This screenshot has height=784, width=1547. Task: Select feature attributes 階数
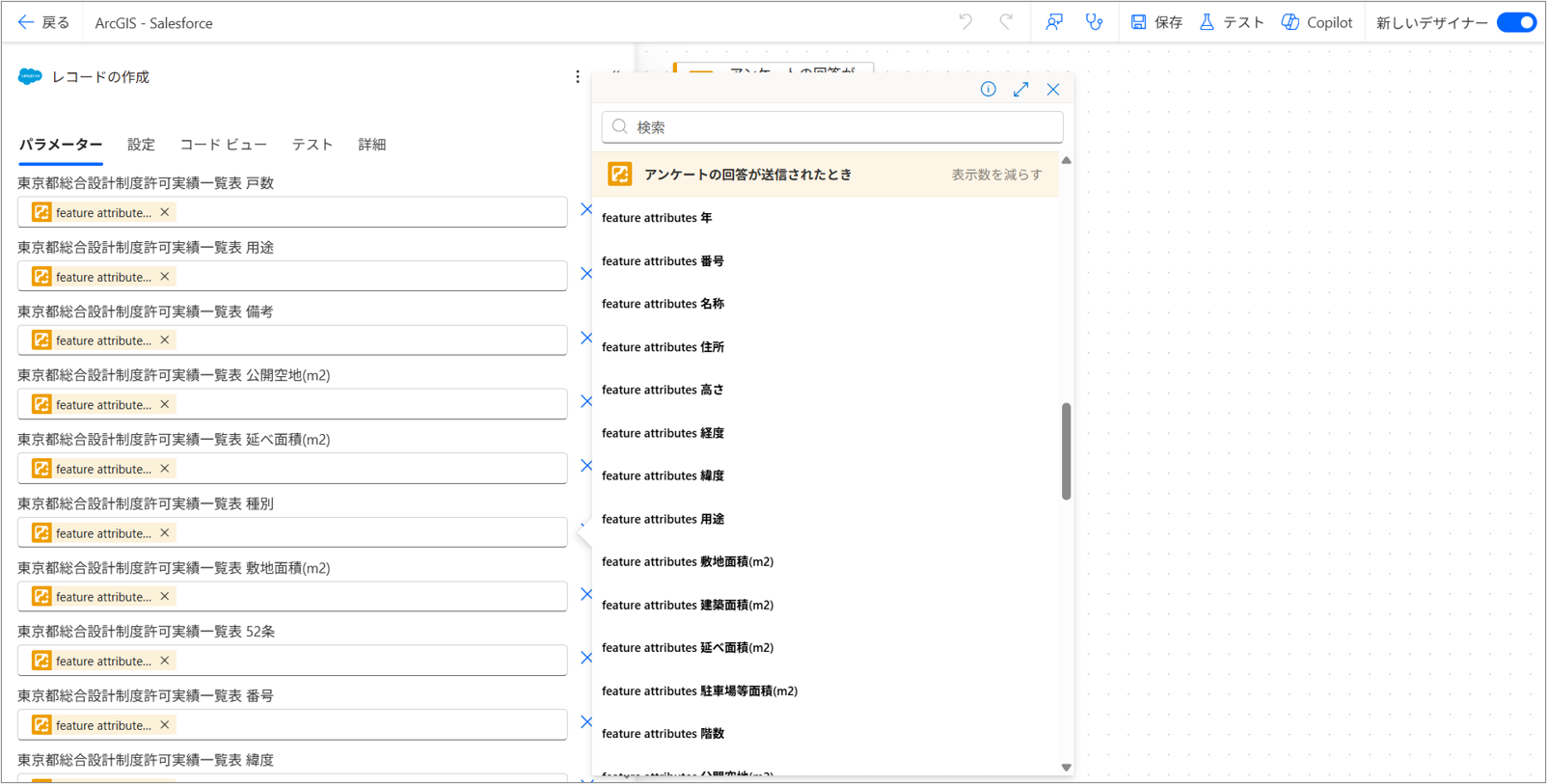click(663, 734)
